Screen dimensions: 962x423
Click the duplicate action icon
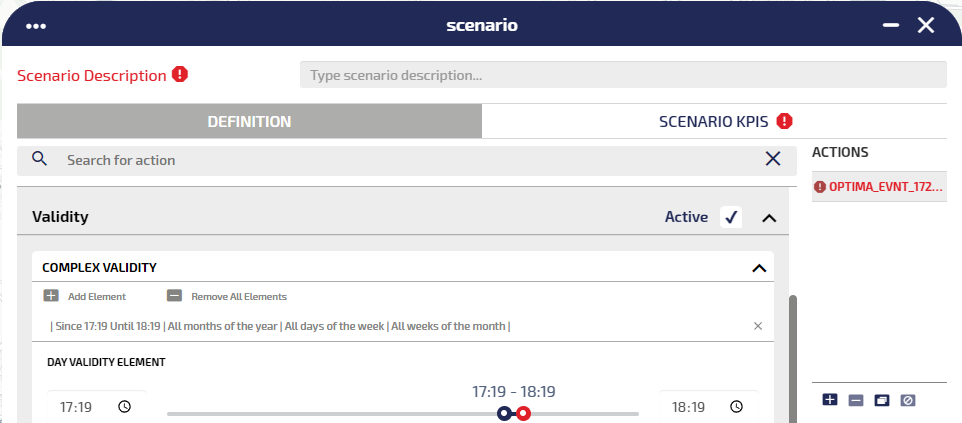pos(881,400)
